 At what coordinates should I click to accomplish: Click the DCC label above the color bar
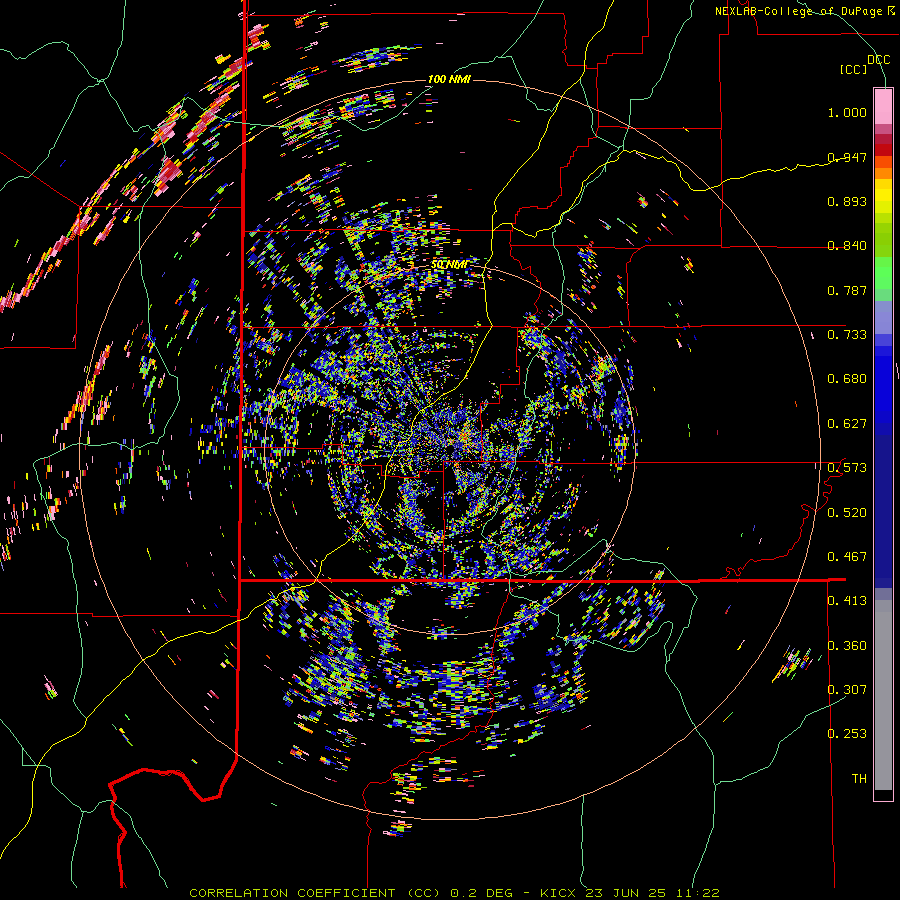pos(878,60)
